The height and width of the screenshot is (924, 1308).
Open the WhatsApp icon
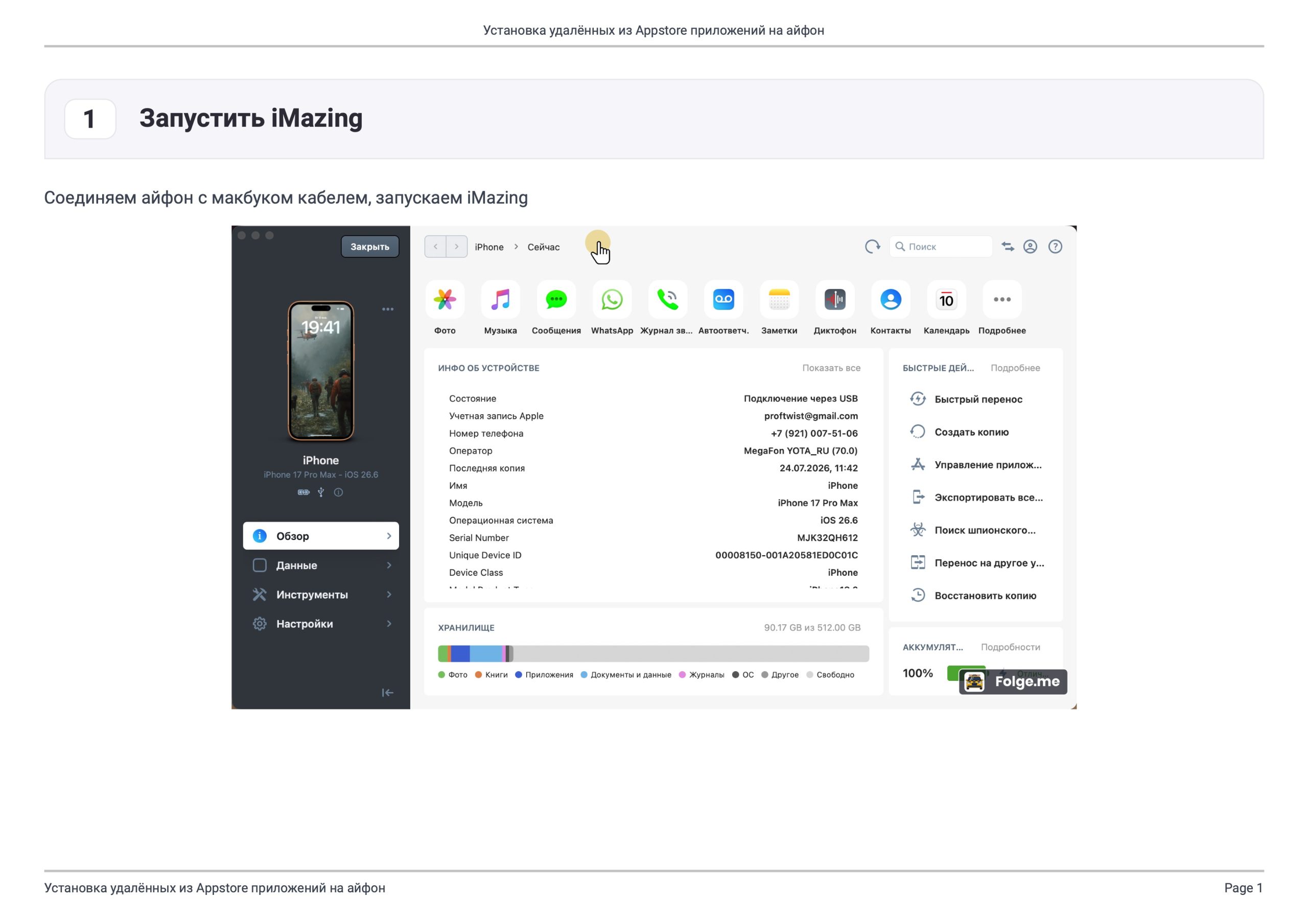click(x=612, y=300)
